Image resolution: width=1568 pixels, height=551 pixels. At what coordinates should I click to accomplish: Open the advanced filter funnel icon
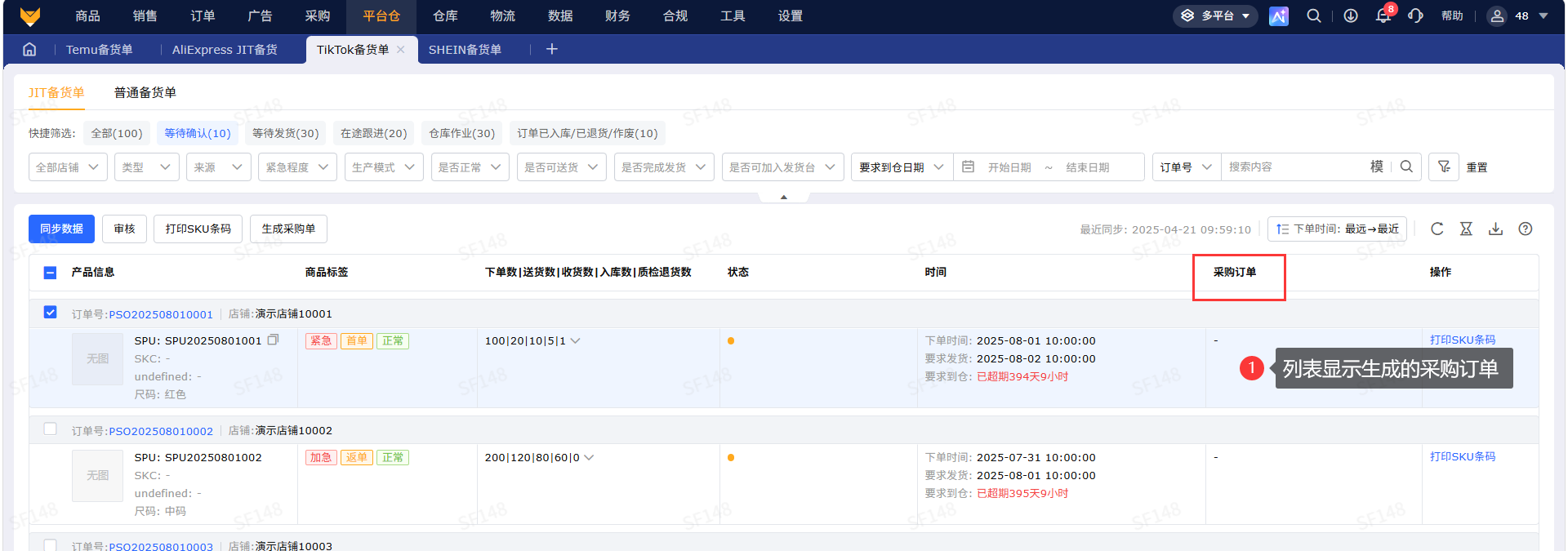1444,167
